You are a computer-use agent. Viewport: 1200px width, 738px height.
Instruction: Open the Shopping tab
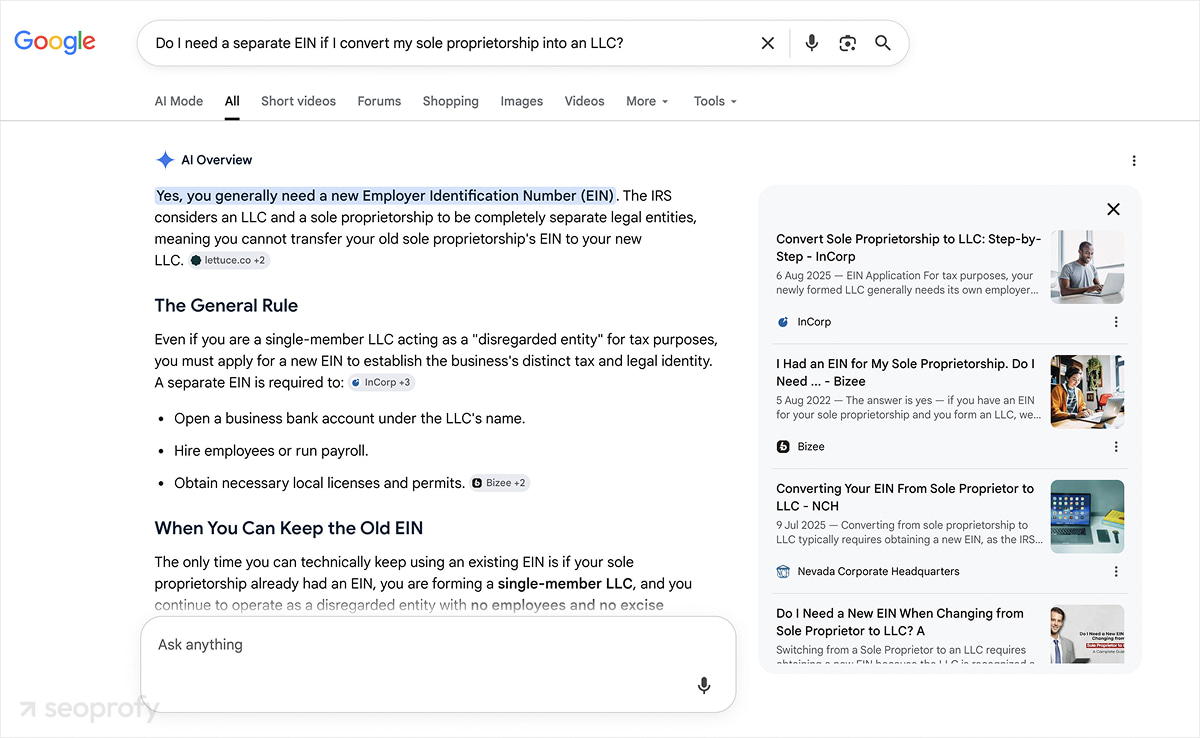(450, 101)
